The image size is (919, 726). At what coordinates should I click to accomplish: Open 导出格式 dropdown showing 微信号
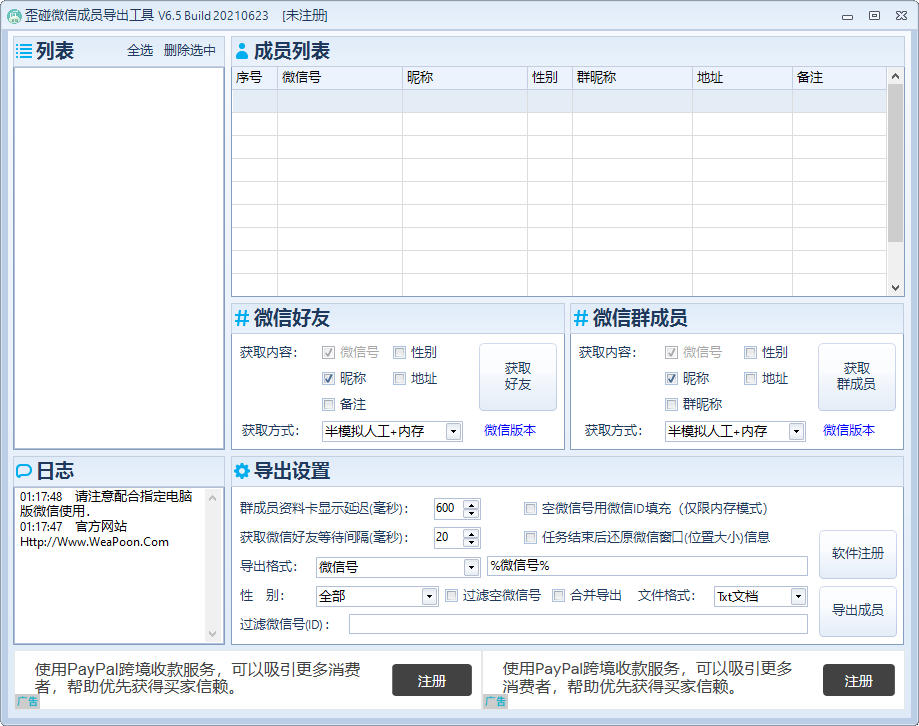pos(471,567)
